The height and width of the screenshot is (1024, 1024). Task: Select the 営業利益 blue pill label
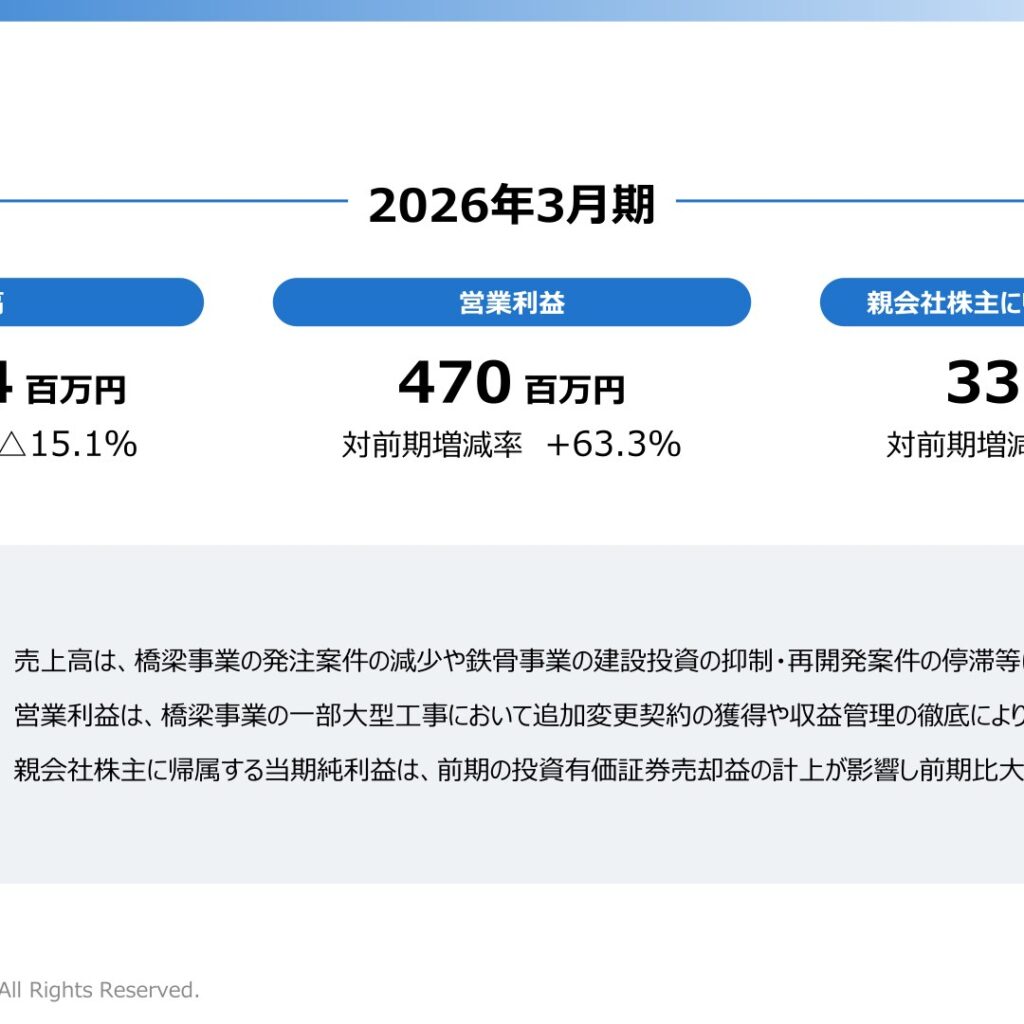pyautogui.click(x=511, y=302)
